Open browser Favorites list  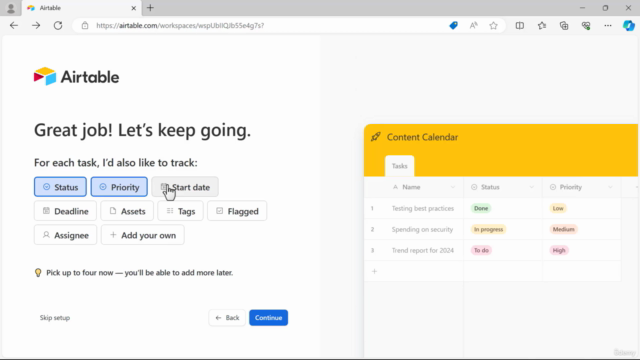542,25
